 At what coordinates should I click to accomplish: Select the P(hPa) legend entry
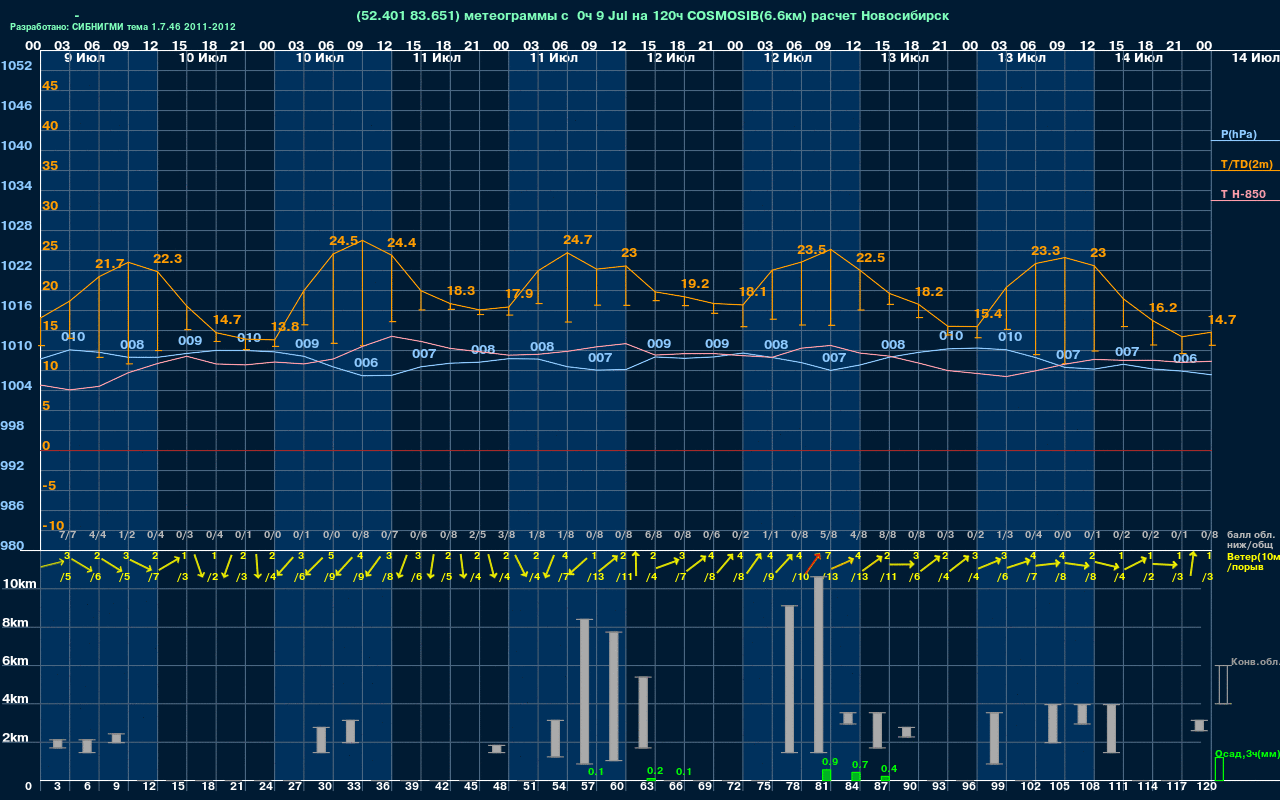[x=1239, y=134]
